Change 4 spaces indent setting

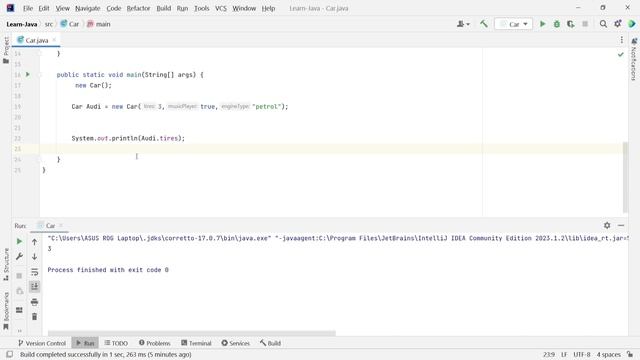[608, 355]
